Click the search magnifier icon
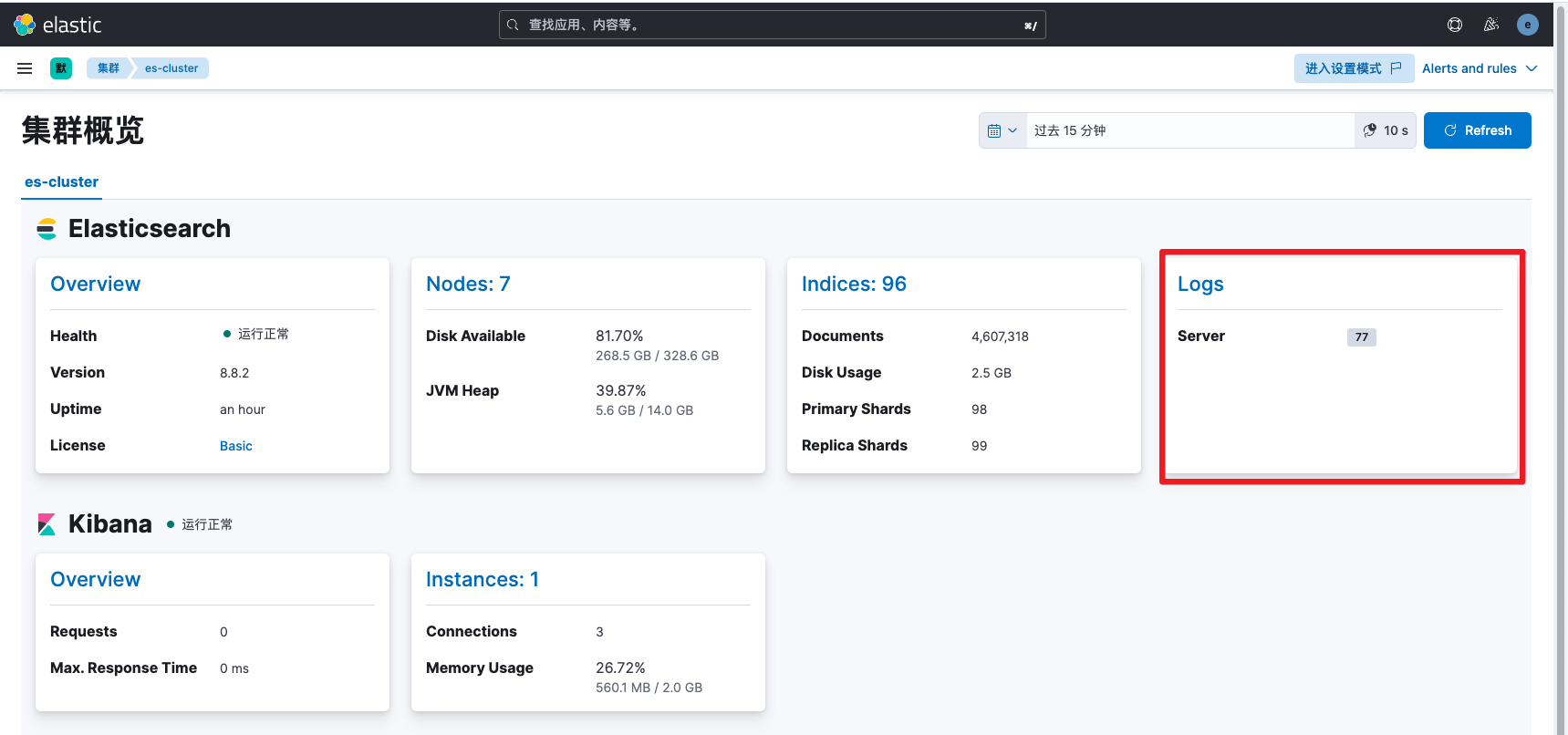The width and height of the screenshot is (1568, 735). point(513,25)
